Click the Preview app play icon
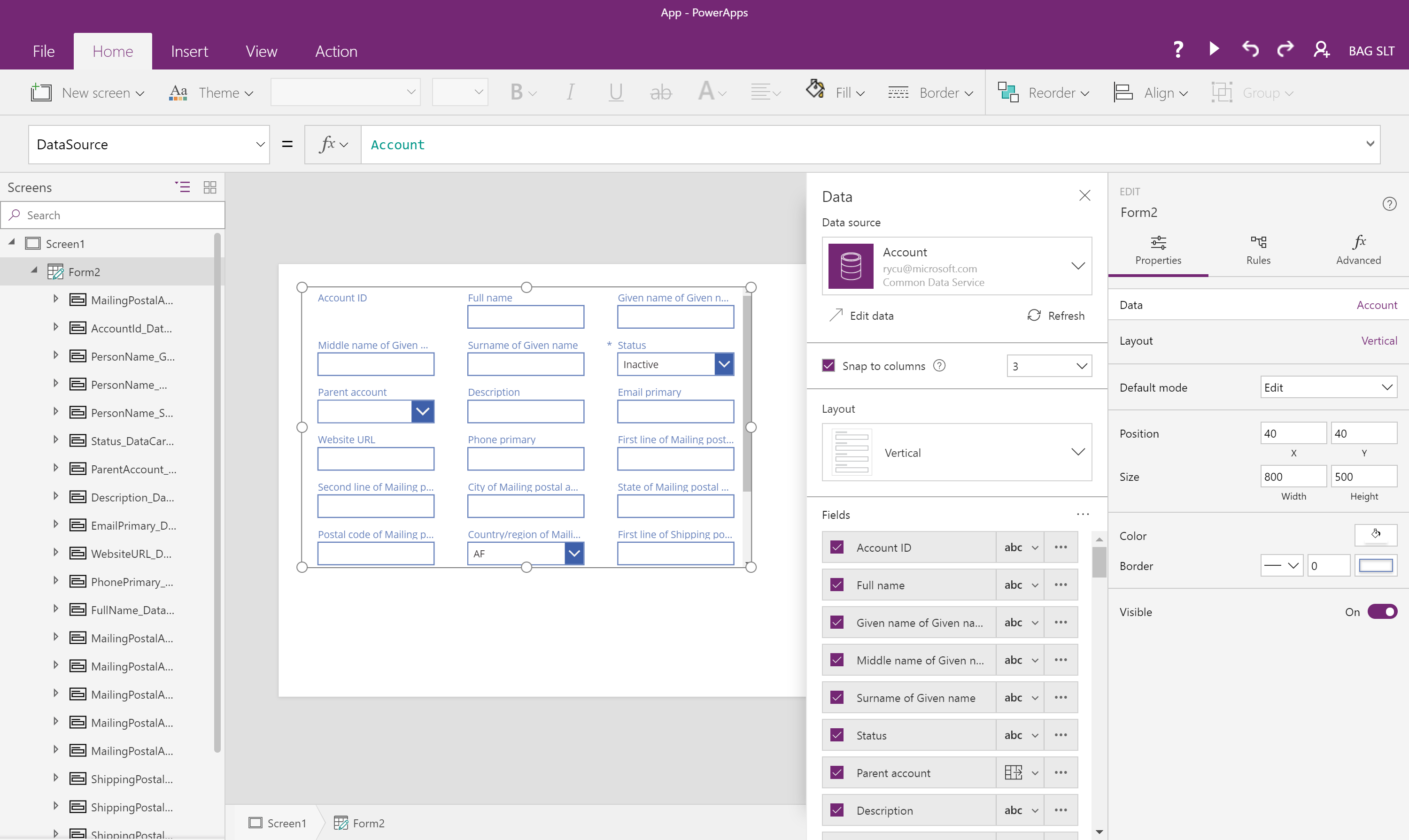The image size is (1409, 840). point(1214,50)
